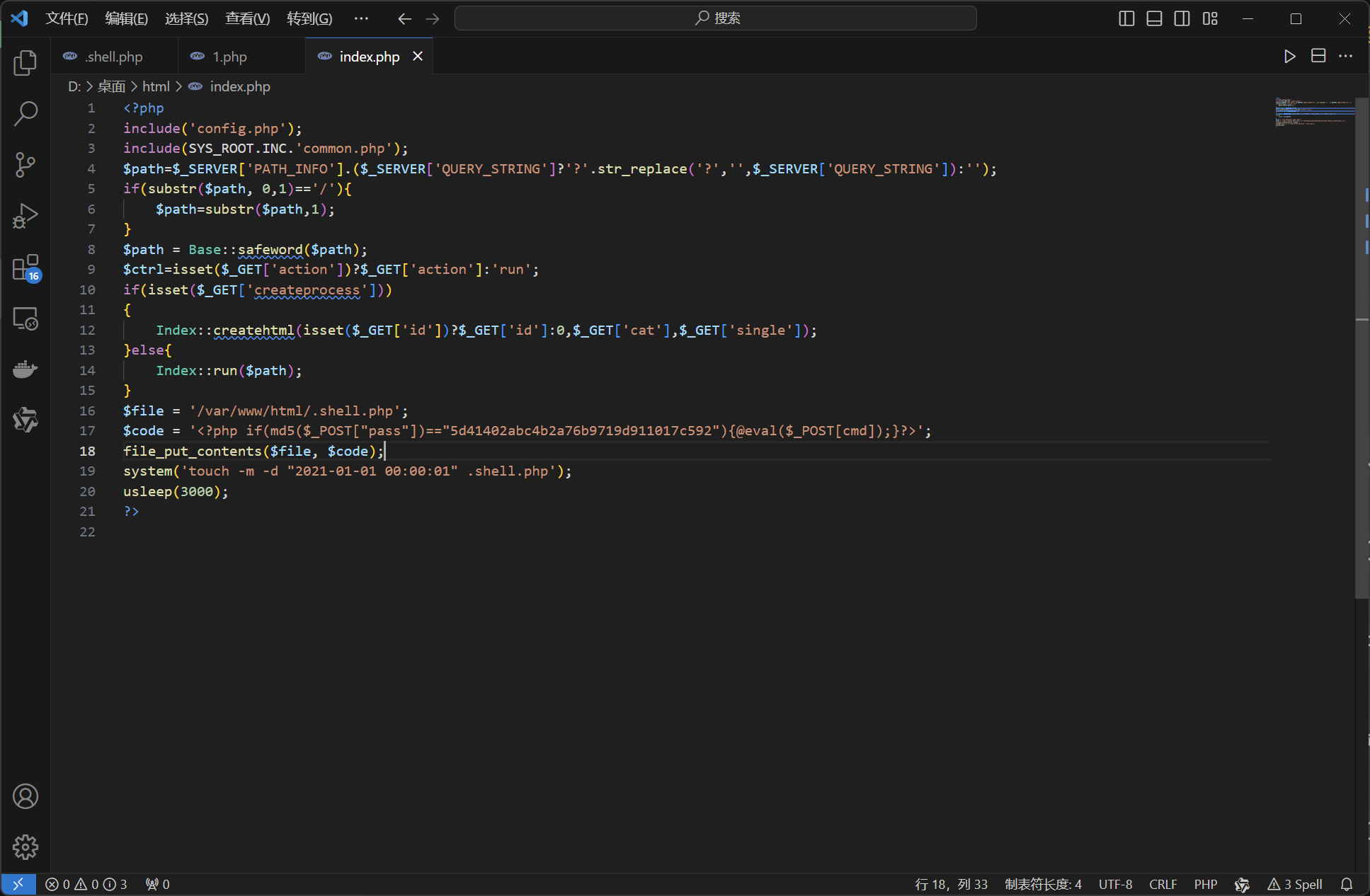Expand the html breadcrumb folder

(x=156, y=86)
